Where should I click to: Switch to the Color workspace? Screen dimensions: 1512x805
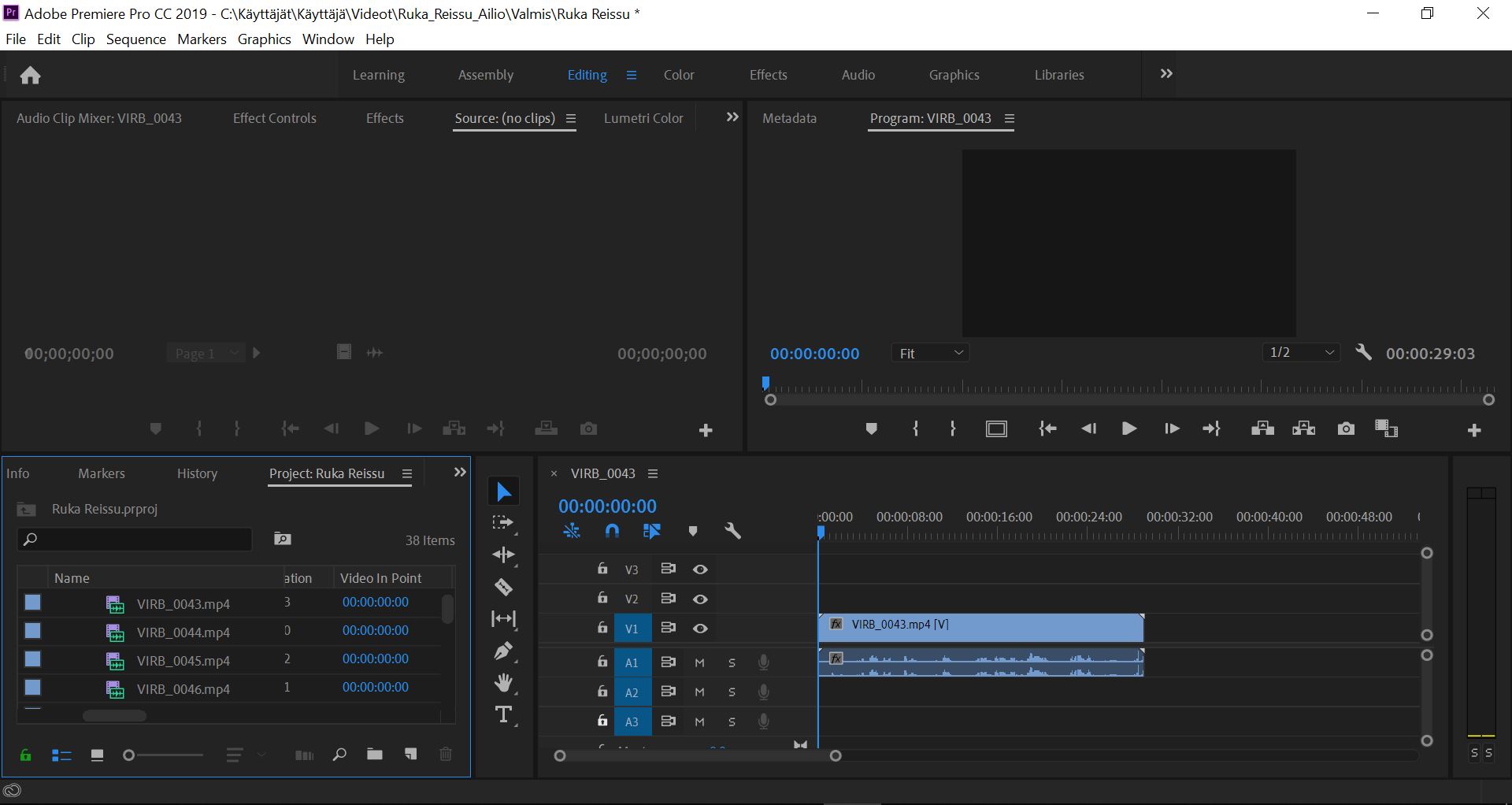679,75
